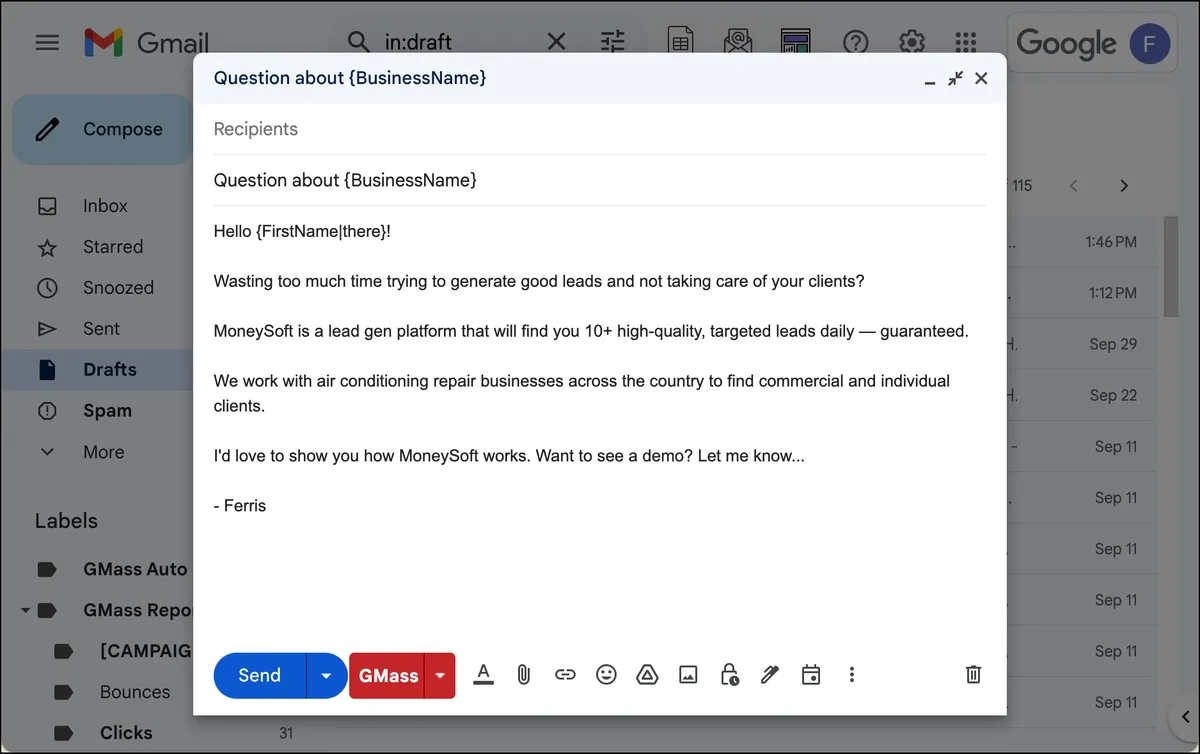
Task: Attach files with the paperclip icon
Action: 523,674
